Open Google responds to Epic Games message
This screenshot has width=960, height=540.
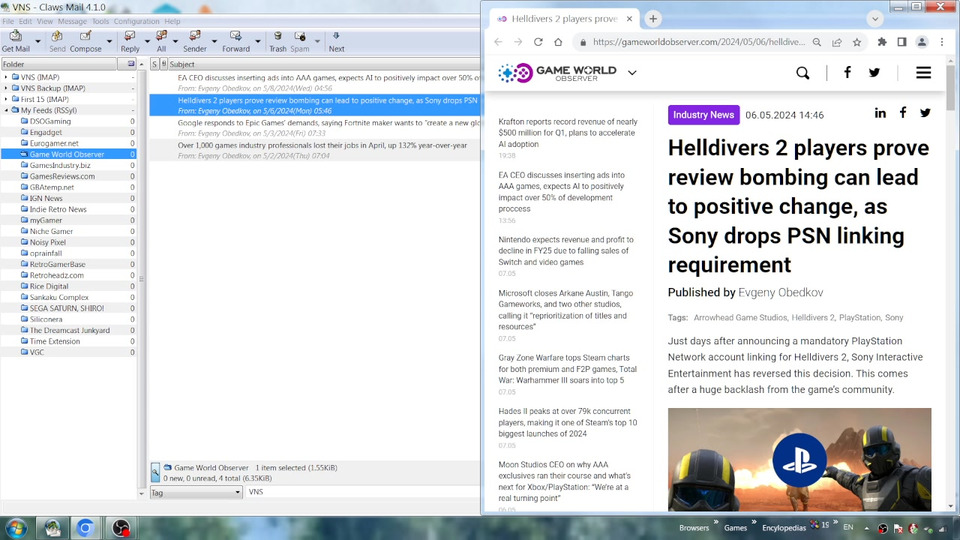tap(315, 127)
